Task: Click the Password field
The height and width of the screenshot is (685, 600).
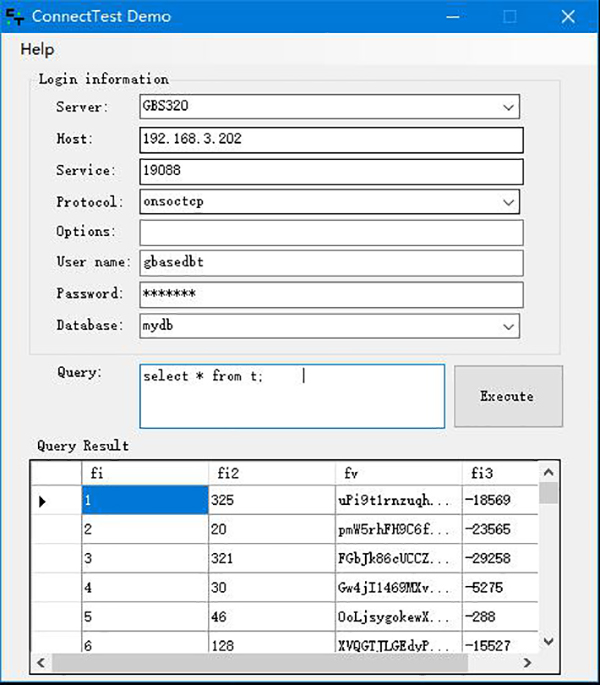Action: 331,295
